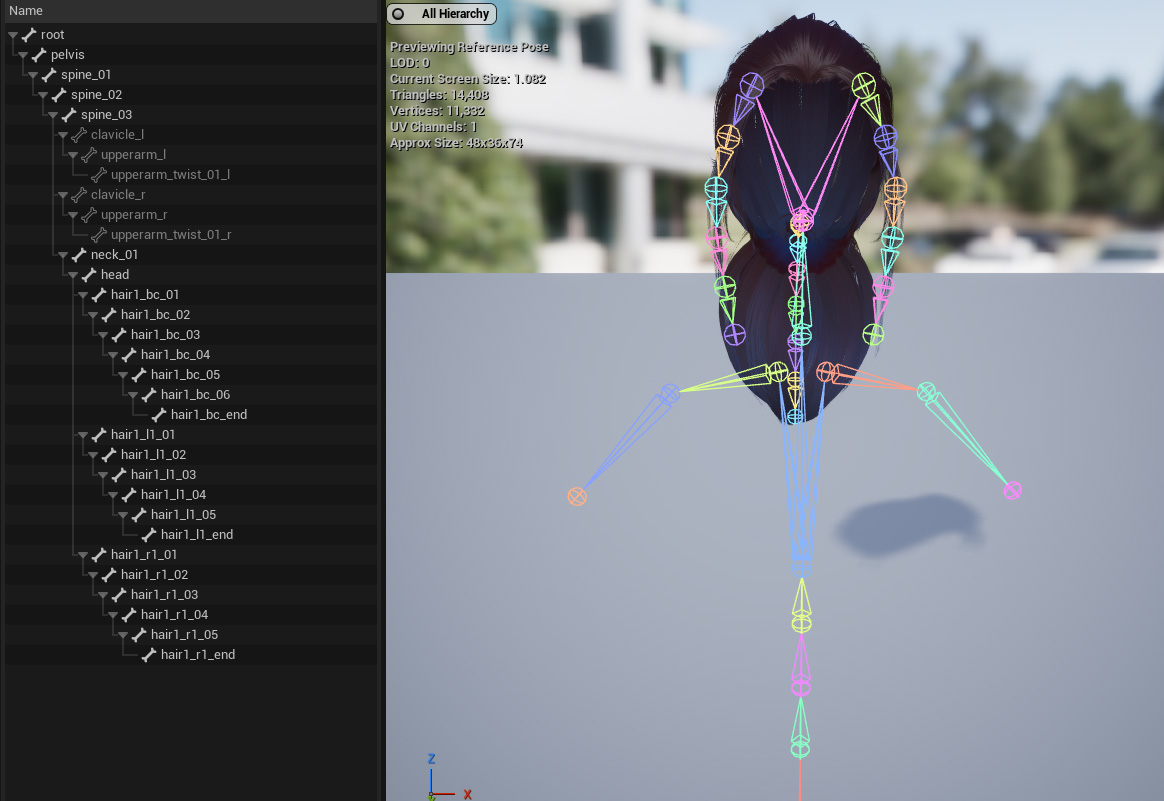Collapse the root bone tree node
This screenshot has width=1164, height=801.
point(13,35)
